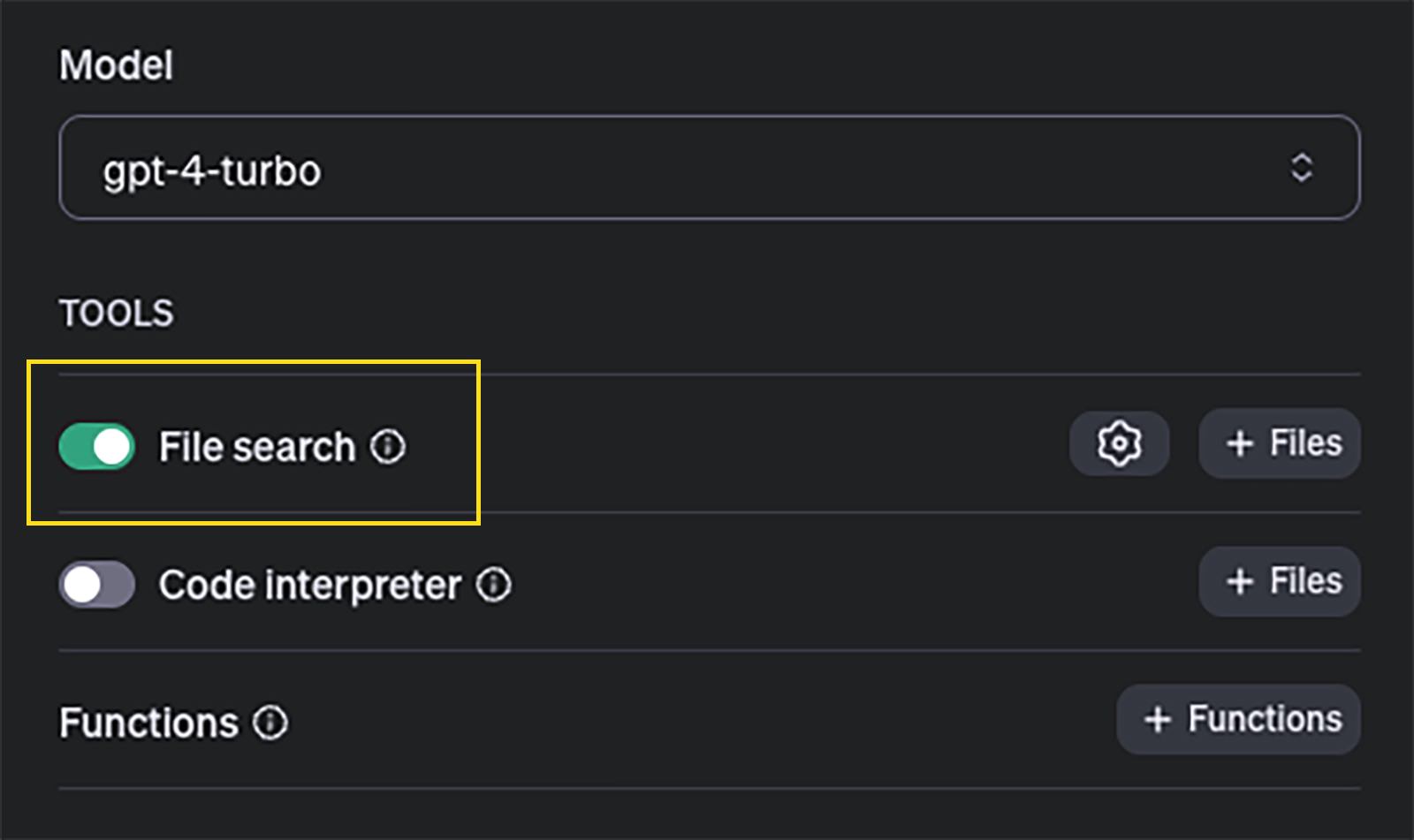The height and width of the screenshot is (840, 1414).
Task: Click the TOOLS section heading
Action: click(117, 313)
